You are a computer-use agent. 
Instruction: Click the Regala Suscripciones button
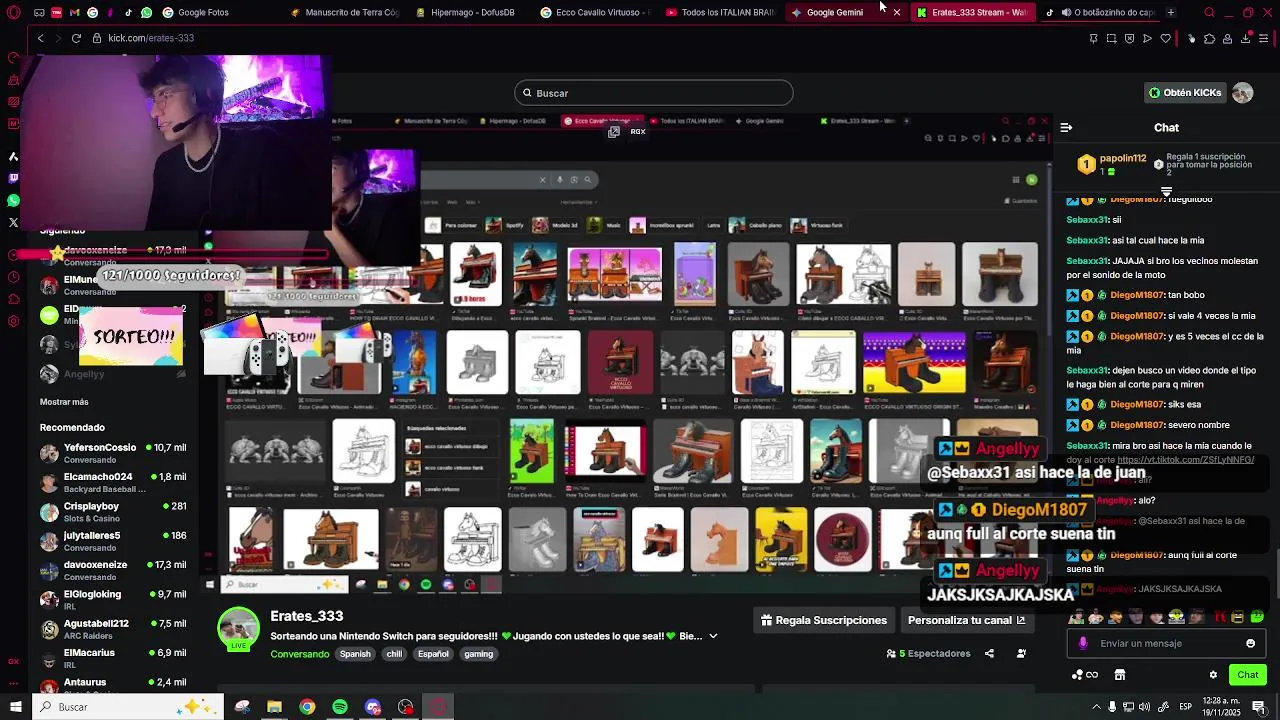824,620
